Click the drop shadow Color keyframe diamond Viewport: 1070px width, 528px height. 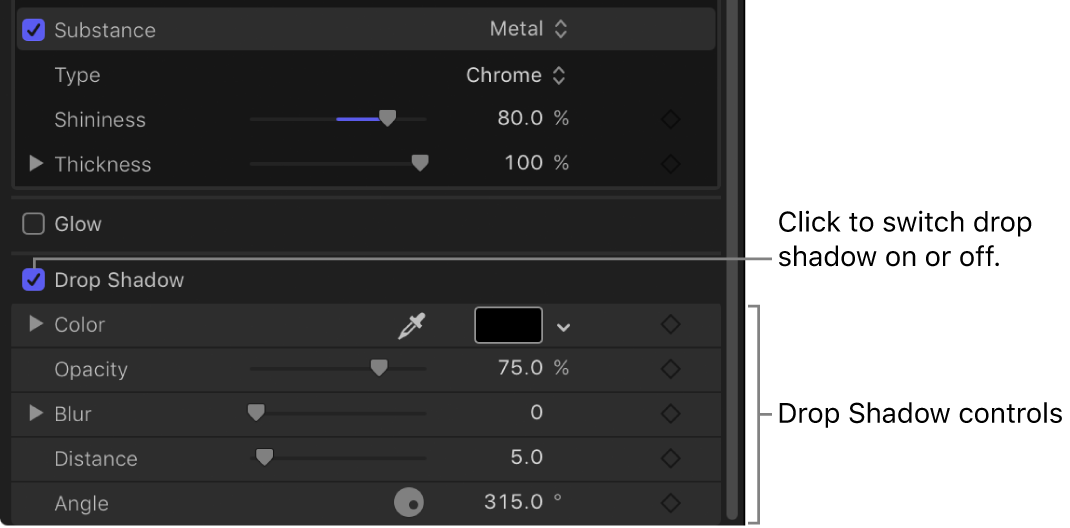tap(670, 325)
